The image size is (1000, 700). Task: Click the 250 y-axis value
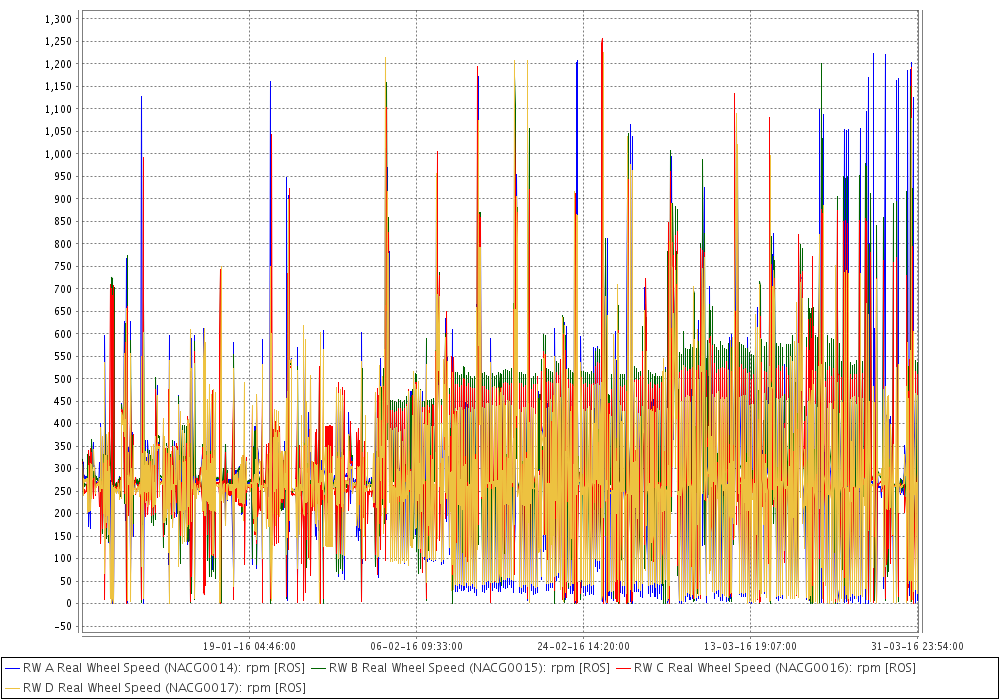tap(63, 491)
